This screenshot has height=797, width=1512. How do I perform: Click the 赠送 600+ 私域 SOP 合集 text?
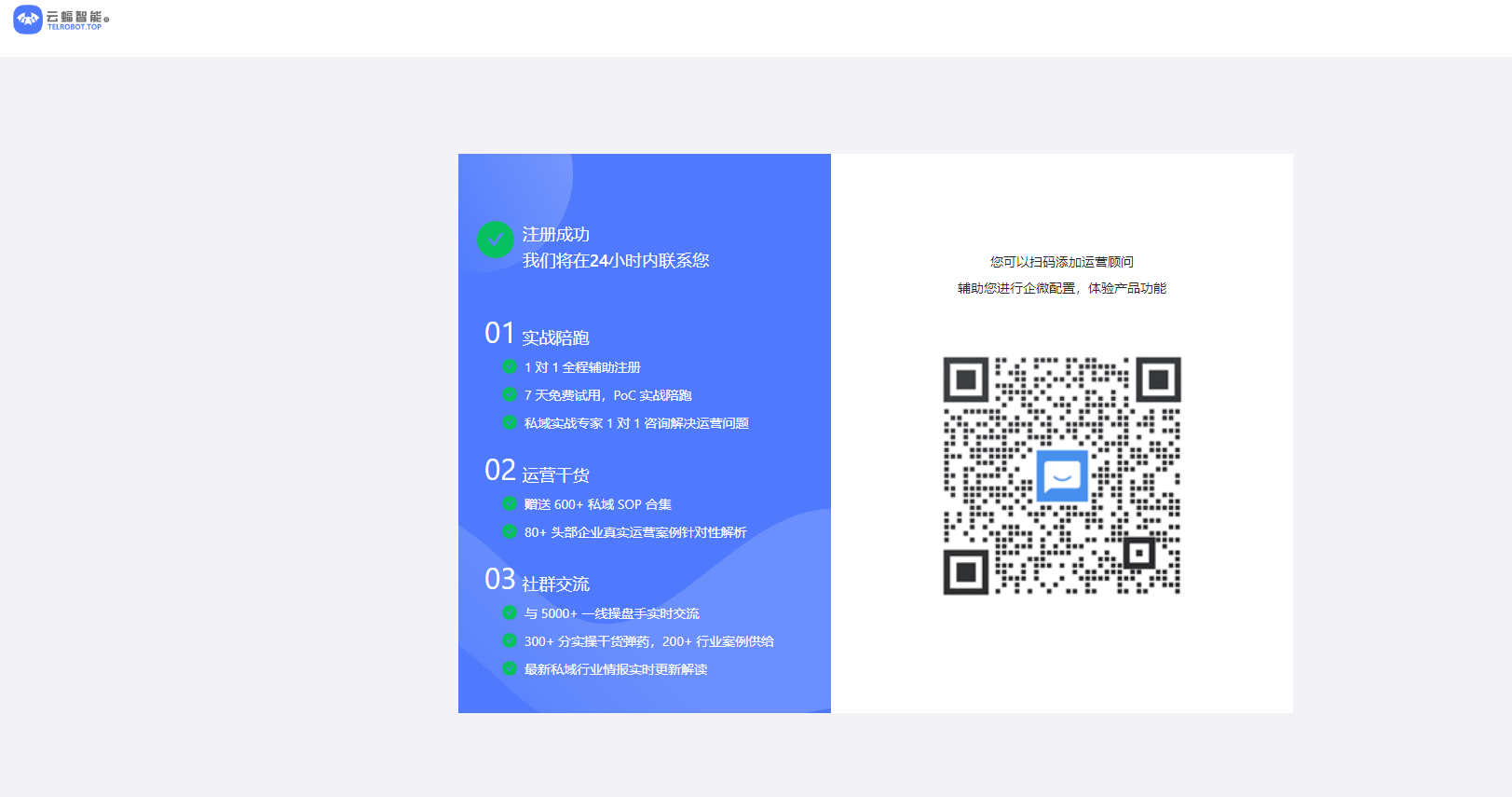coord(598,504)
